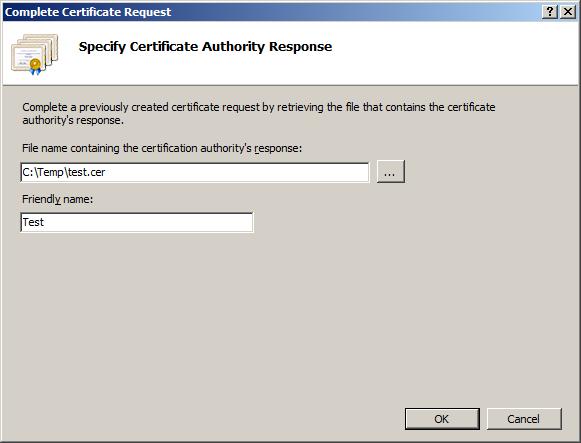Click the 'Complete Certificate Request' title bar text
The width and height of the screenshot is (581, 443).
[x=88, y=12]
